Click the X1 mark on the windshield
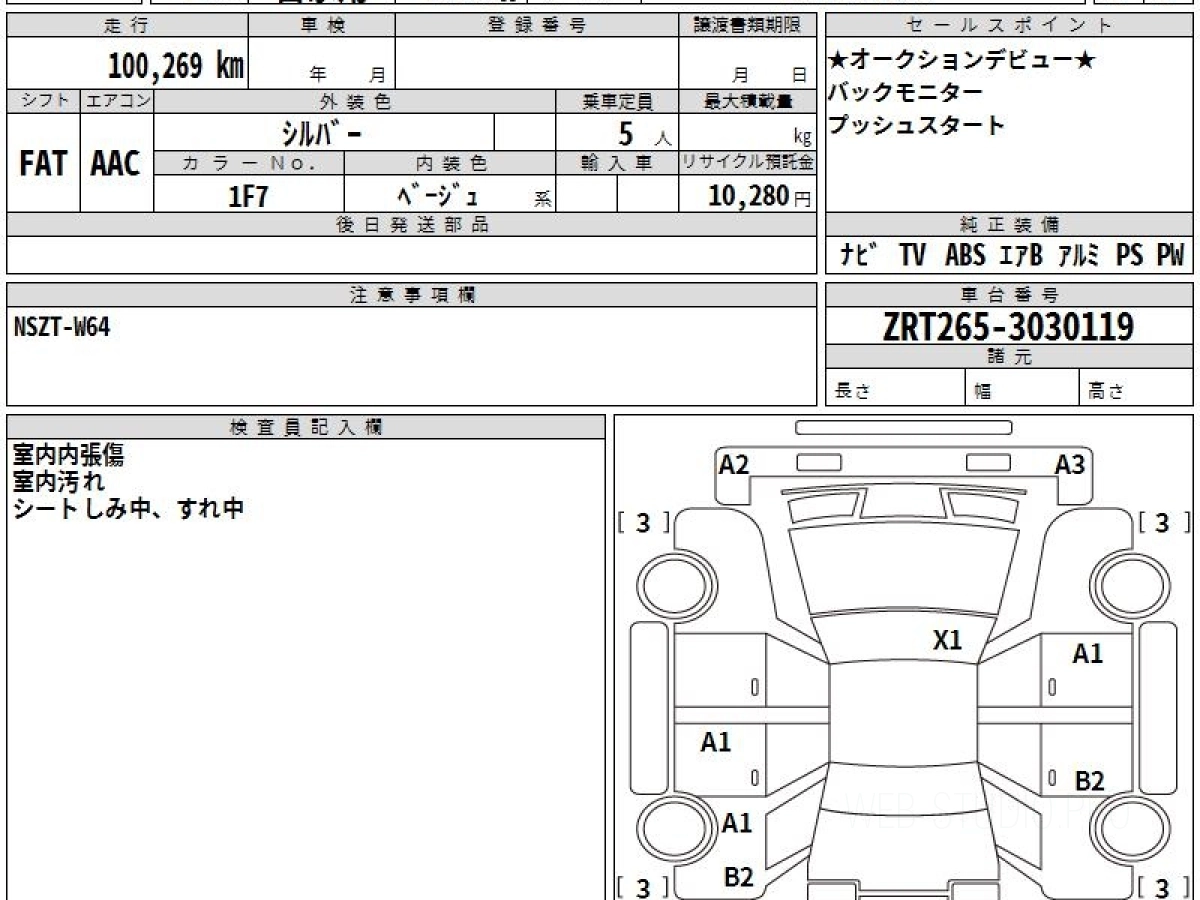Viewport: 1200px width, 900px height. tap(947, 640)
